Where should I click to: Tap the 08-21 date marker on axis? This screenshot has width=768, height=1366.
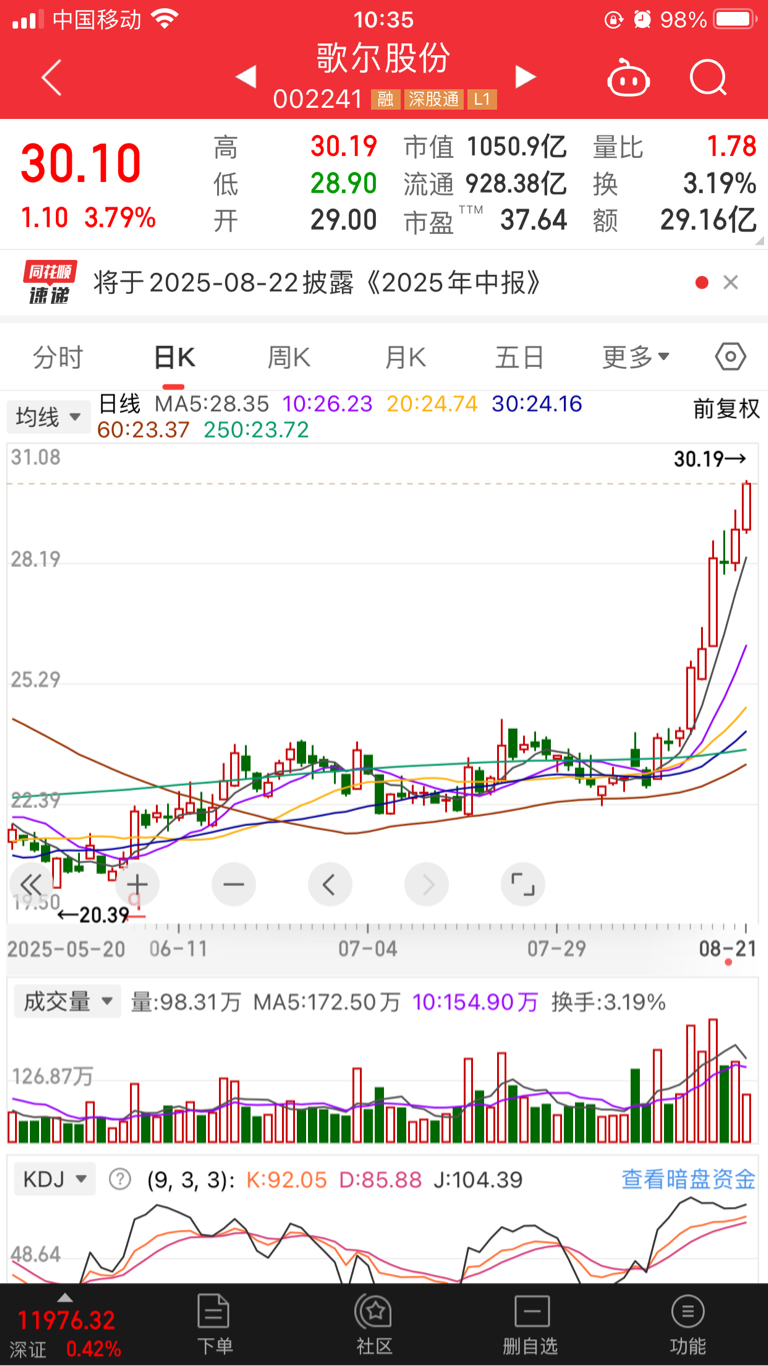pos(727,947)
